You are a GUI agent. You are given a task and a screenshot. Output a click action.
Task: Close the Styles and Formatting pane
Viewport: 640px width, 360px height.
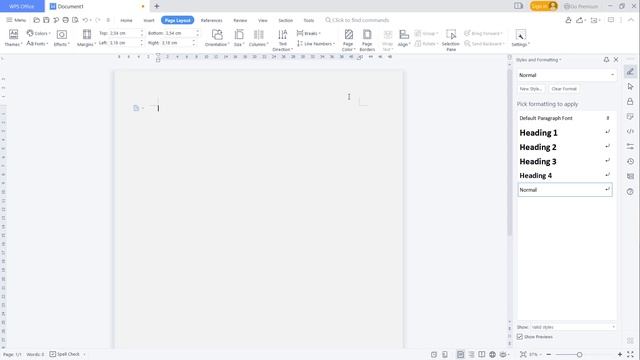(x=616, y=60)
